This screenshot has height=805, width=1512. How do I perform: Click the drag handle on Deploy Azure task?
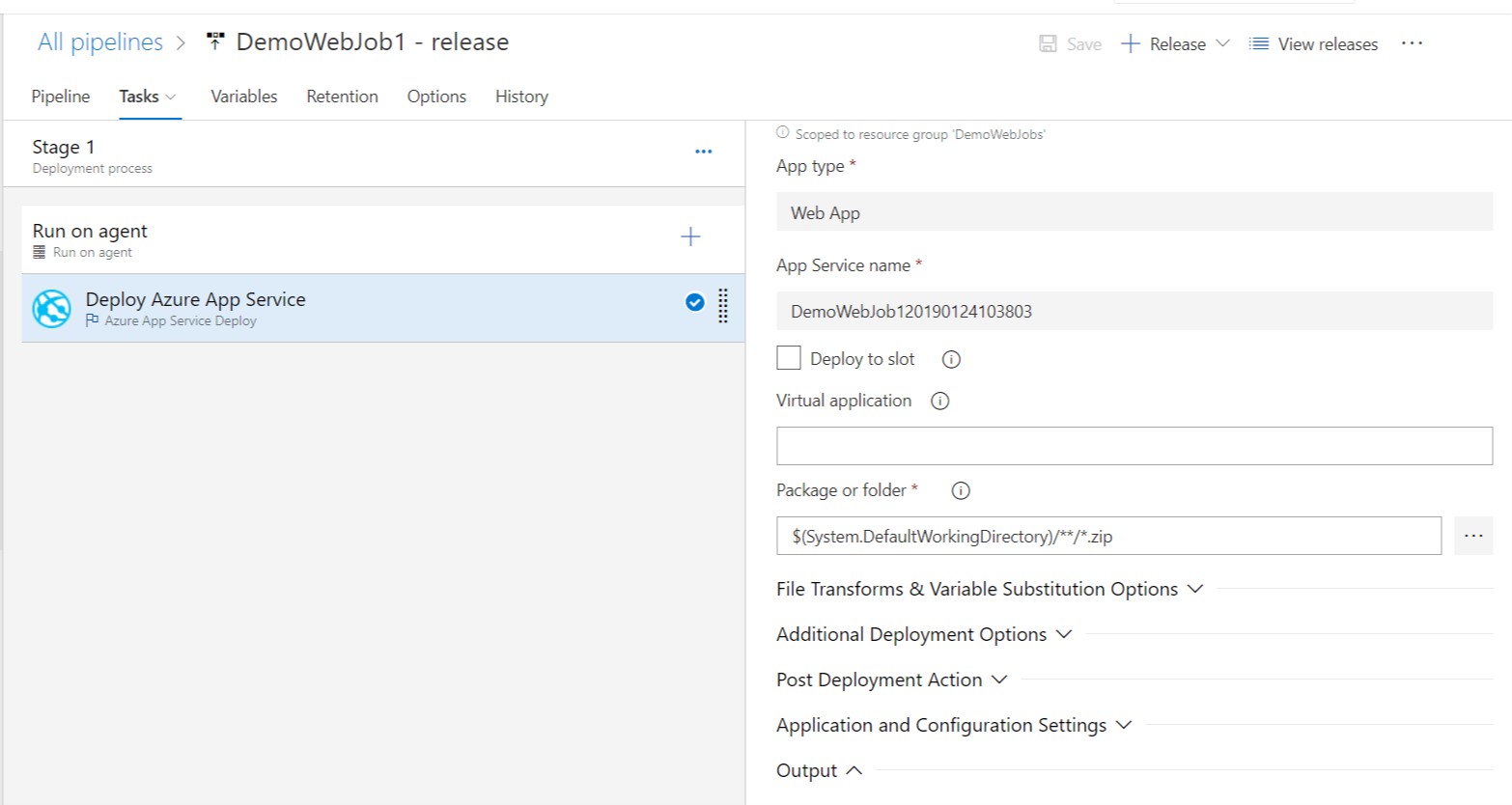point(723,306)
